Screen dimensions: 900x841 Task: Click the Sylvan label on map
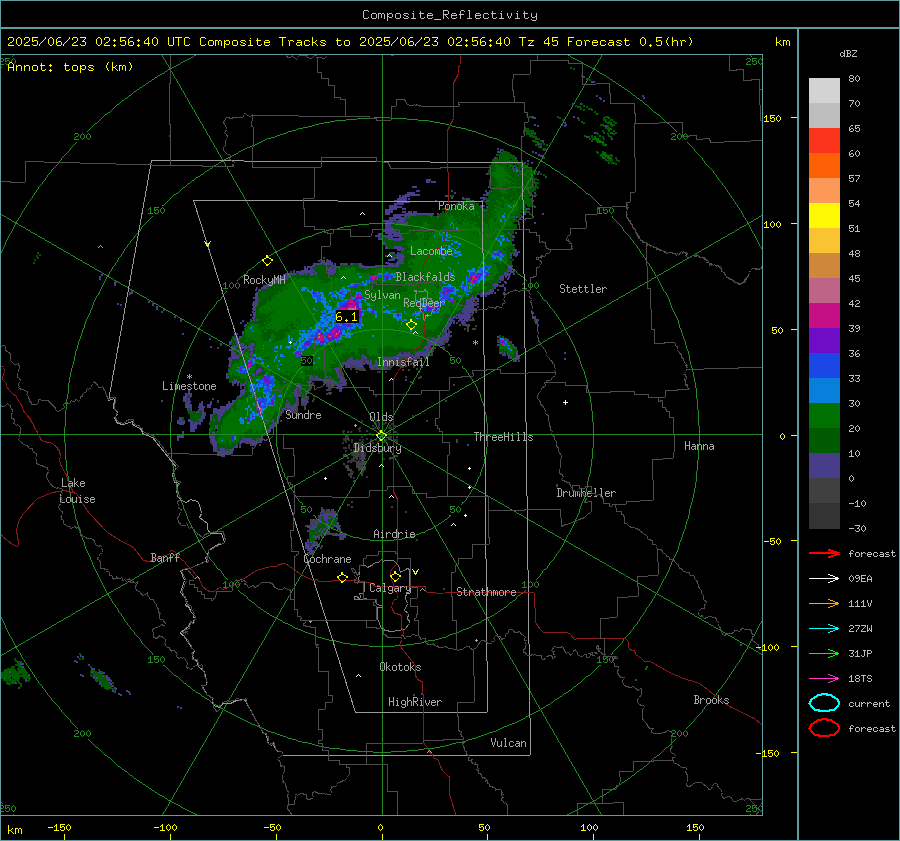382,296
